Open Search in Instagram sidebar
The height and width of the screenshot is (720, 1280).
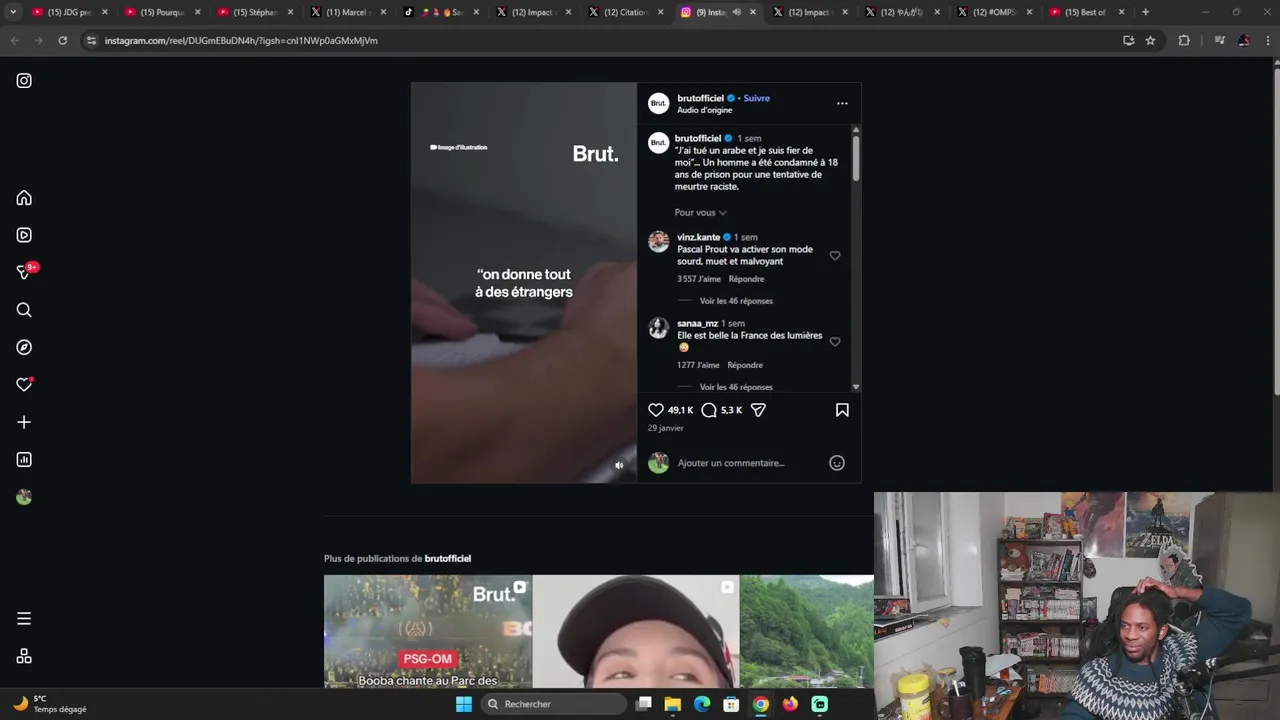coord(24,310)
